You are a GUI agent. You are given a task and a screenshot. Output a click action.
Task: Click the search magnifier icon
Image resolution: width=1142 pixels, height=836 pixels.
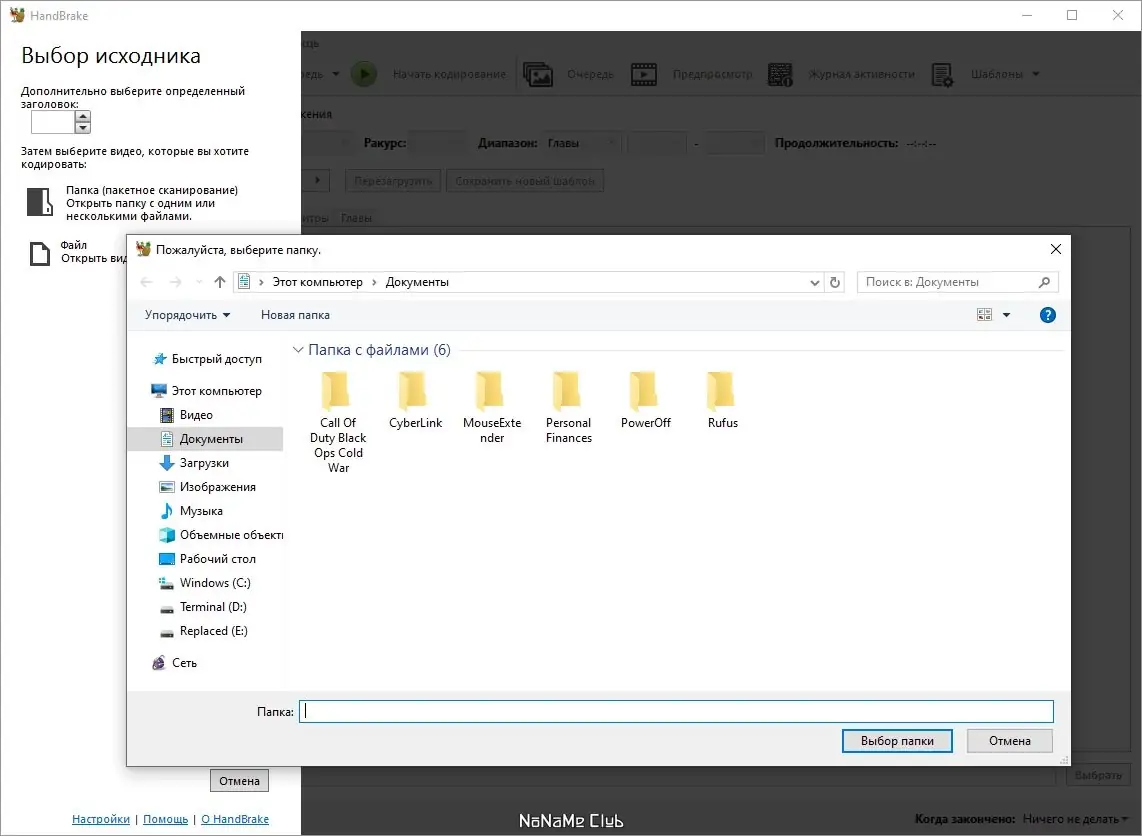coord(1044,282)
